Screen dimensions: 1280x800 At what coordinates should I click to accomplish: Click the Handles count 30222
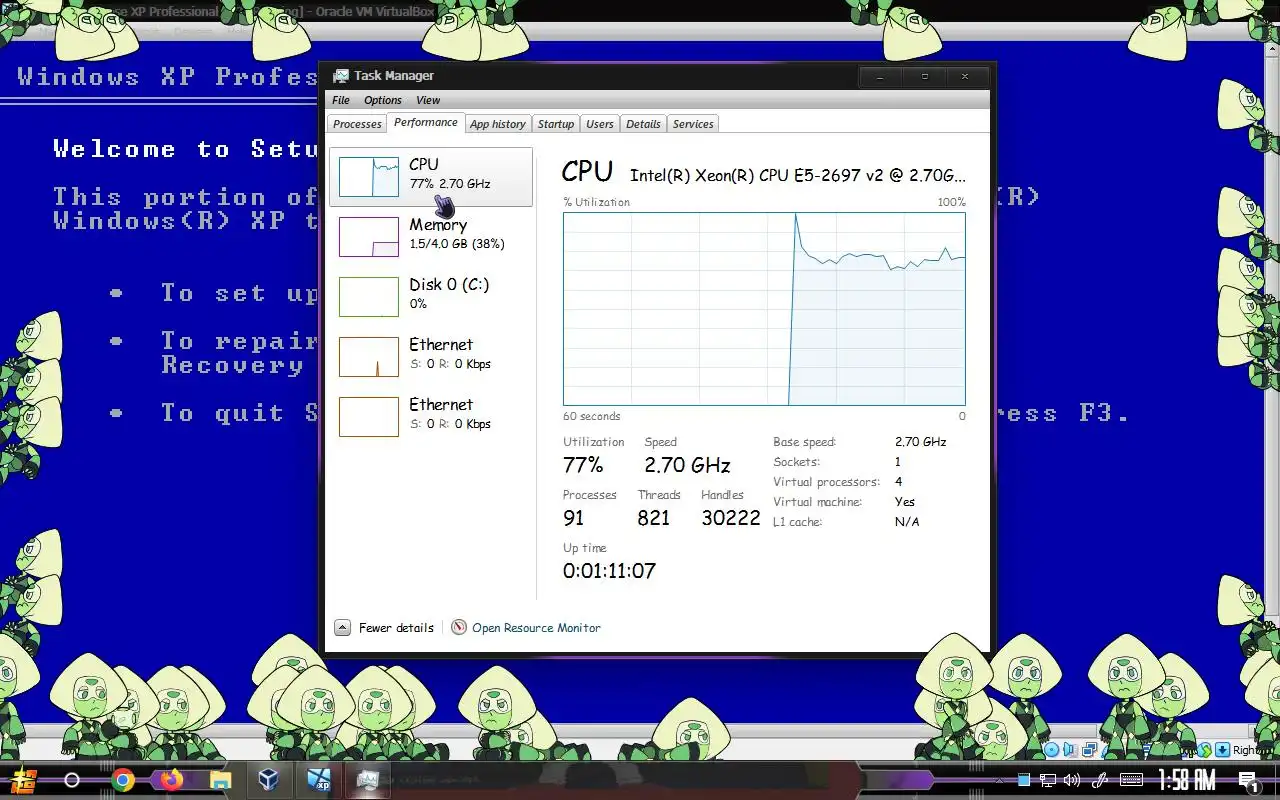pyautogui.click(x=731, y=518)
